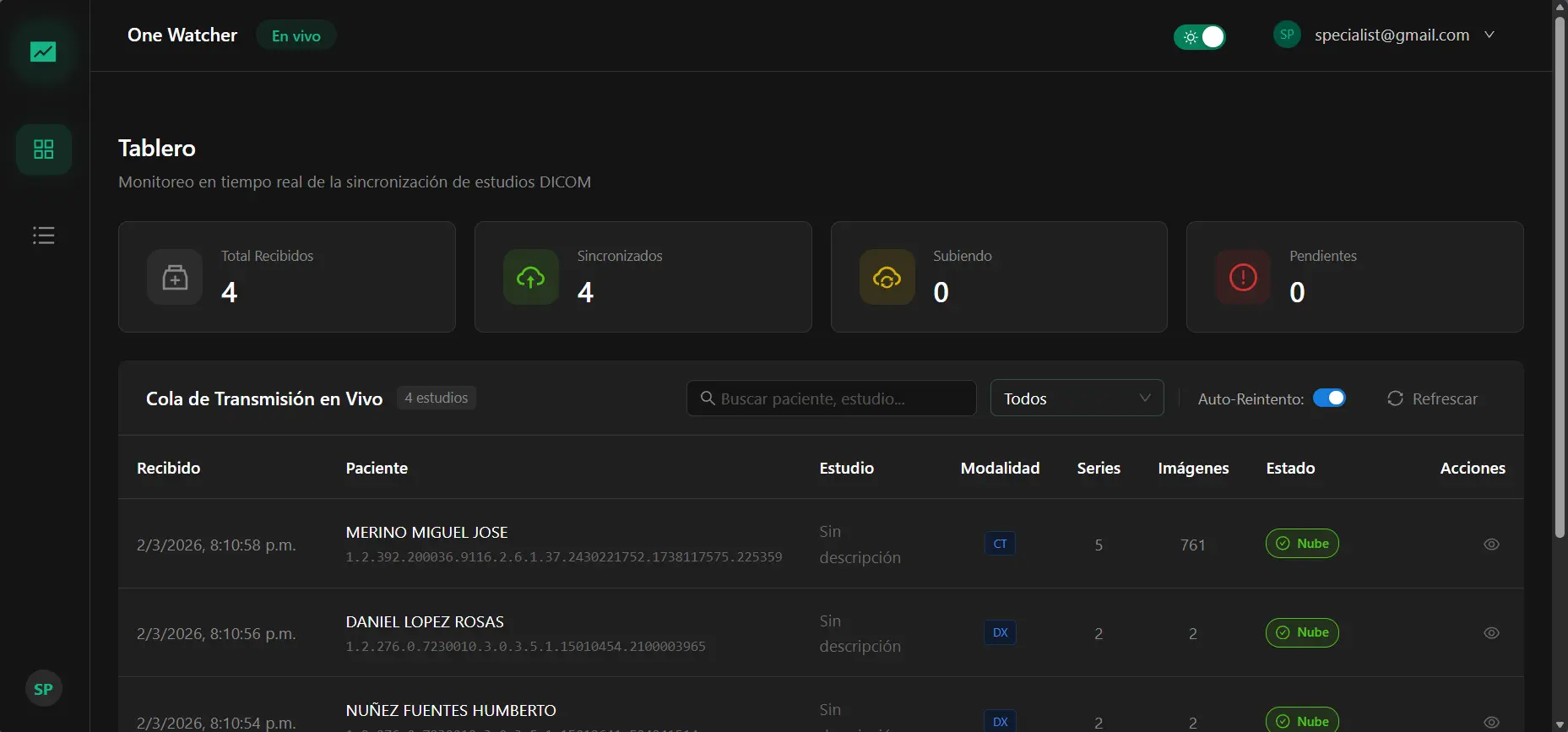Screen dimensions: 1568x732
Task: Click the Pendientes red alert icon
Action: (1243, 277)
